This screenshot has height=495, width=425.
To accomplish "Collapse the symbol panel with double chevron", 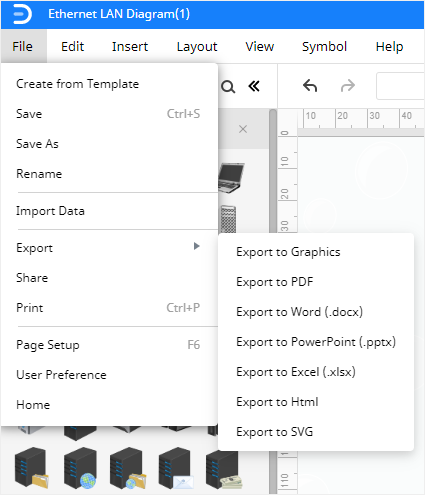I will point(254,86).
